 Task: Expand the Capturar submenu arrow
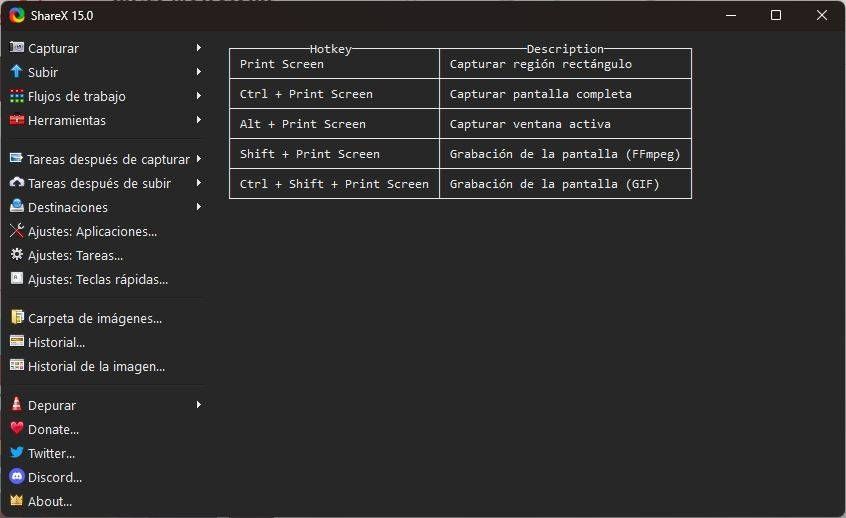199,48
